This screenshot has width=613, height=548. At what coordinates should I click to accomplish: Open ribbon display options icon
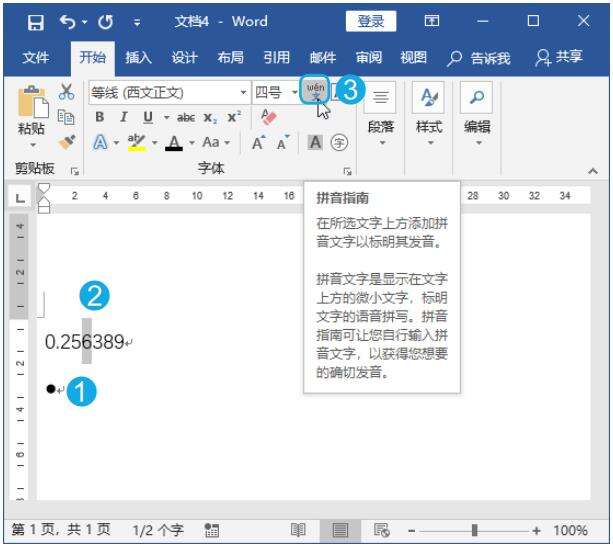tap(432, 21)
